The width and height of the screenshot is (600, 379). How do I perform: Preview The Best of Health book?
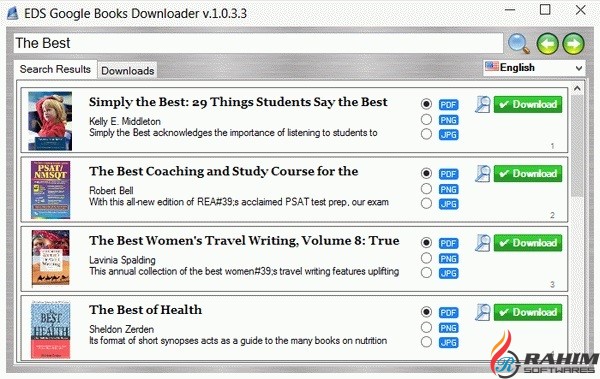point(483,312)
